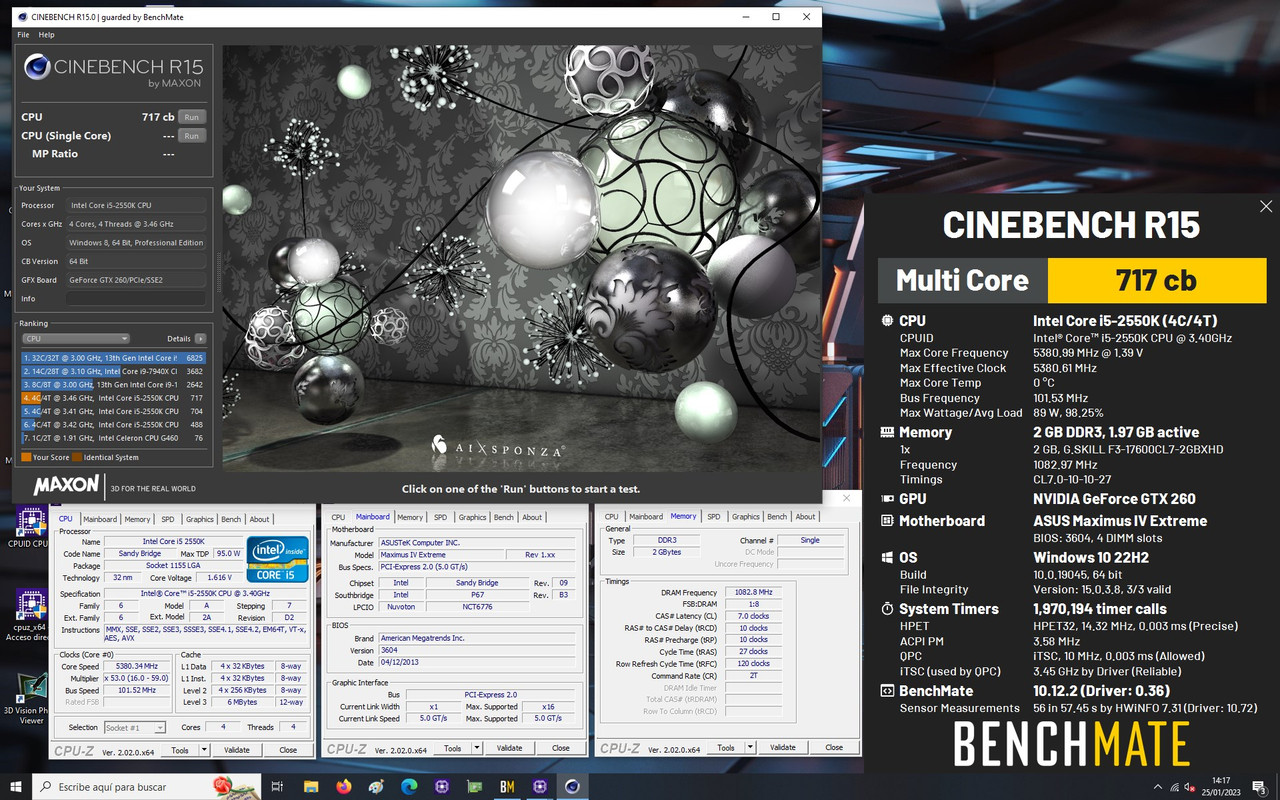Click Validate in CPU-Z Mainboard window

[x=510, y=748]
